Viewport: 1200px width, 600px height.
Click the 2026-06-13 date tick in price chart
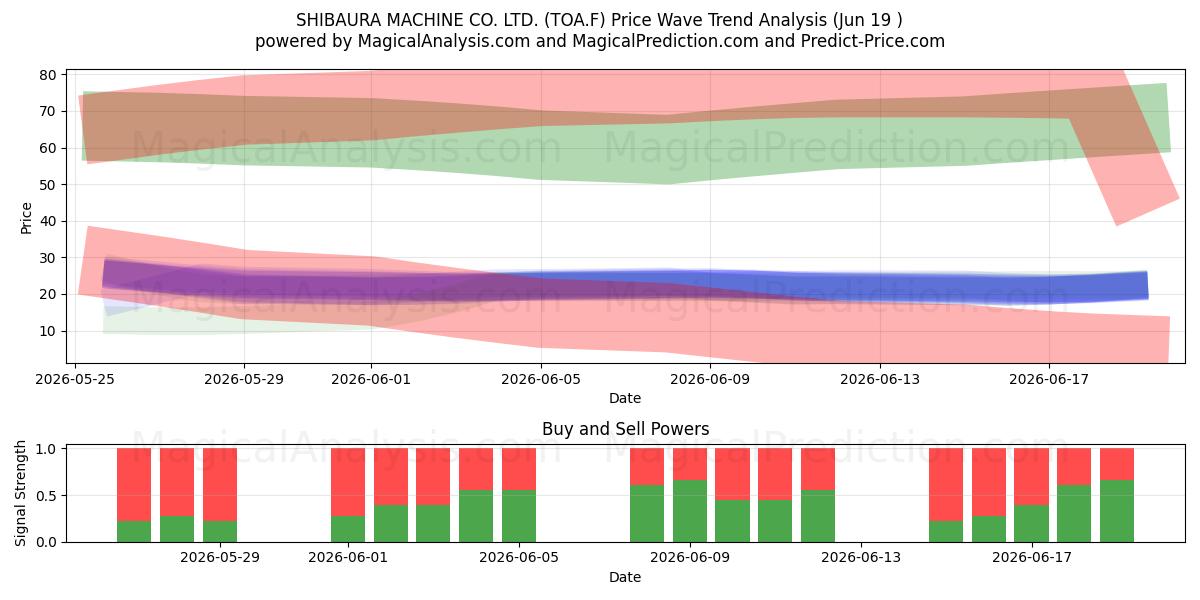click(880, 379)
